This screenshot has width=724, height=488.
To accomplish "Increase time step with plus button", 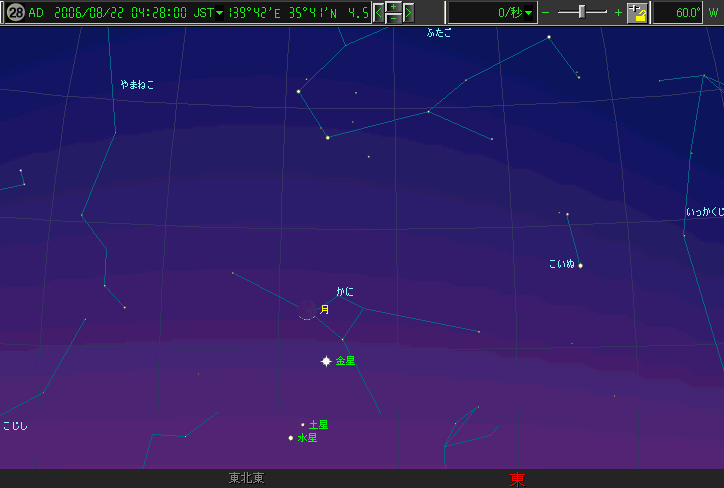I will [393, 7].
